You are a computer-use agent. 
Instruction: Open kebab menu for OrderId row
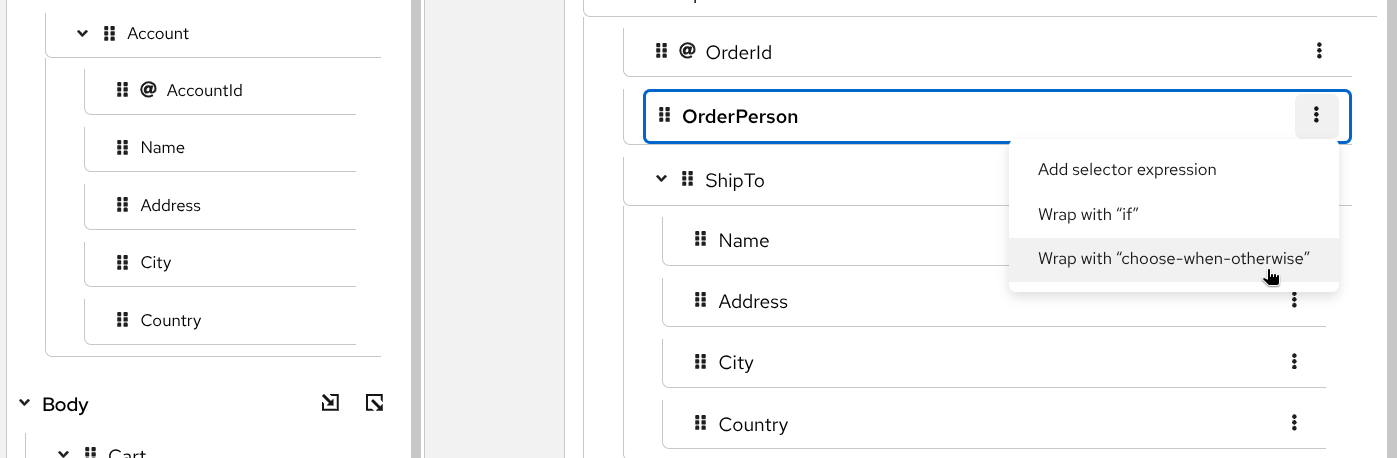point(1319,51)
